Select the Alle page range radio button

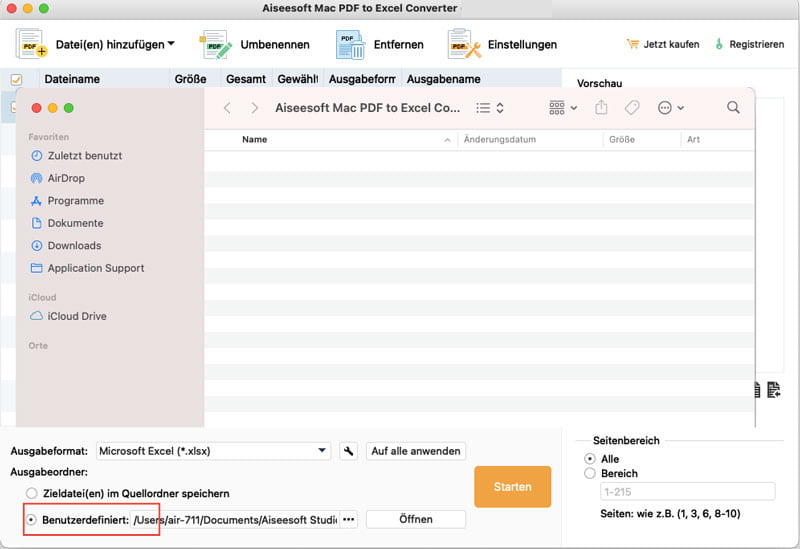point(590,459)
